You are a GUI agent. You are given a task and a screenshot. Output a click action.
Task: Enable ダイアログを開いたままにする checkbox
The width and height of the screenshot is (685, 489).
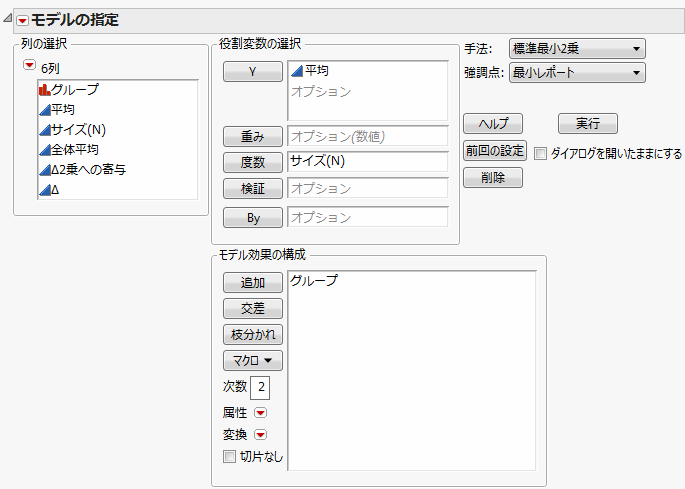[x=541, y=154]
